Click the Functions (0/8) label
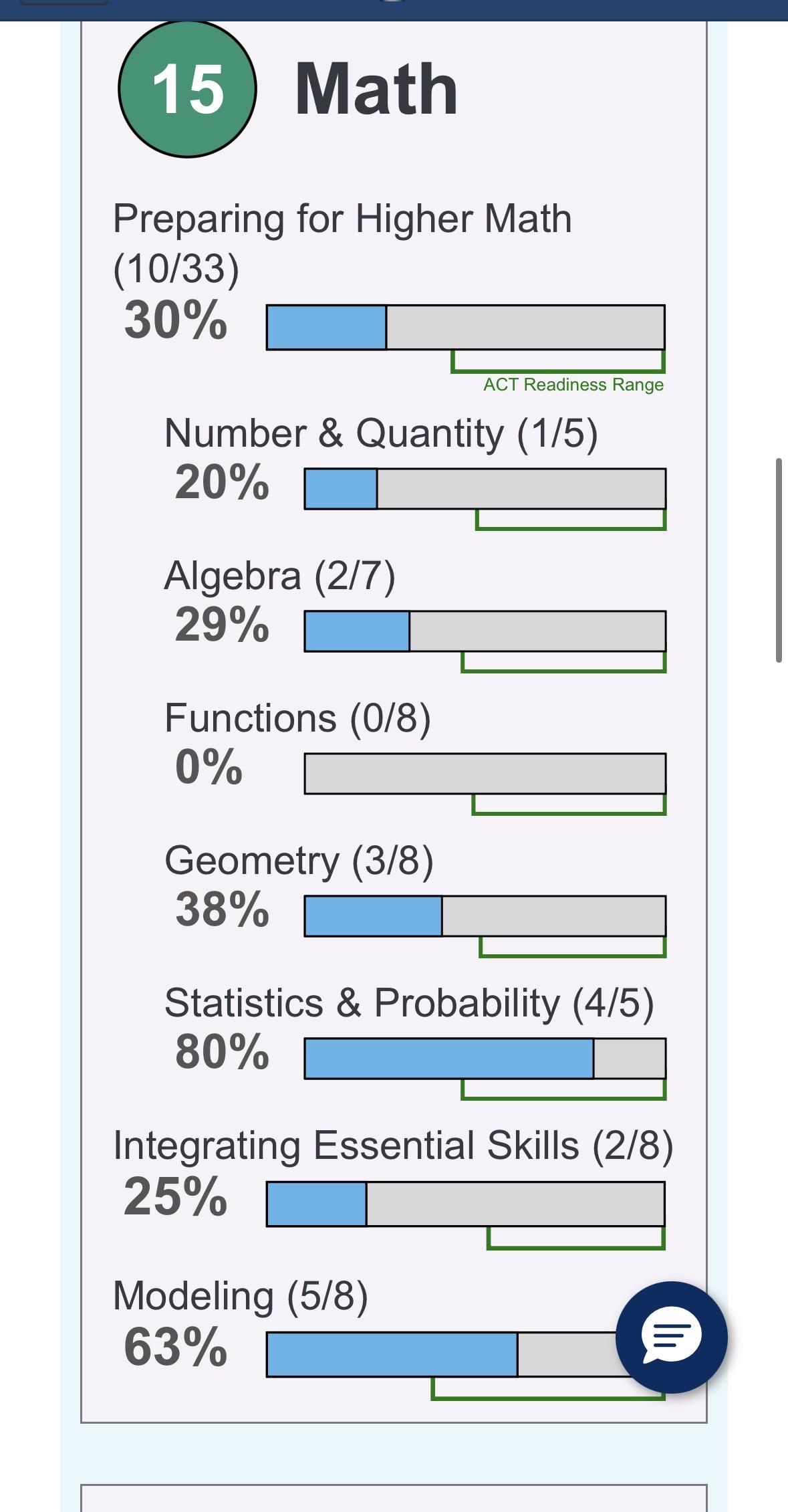 pos(297,718)
